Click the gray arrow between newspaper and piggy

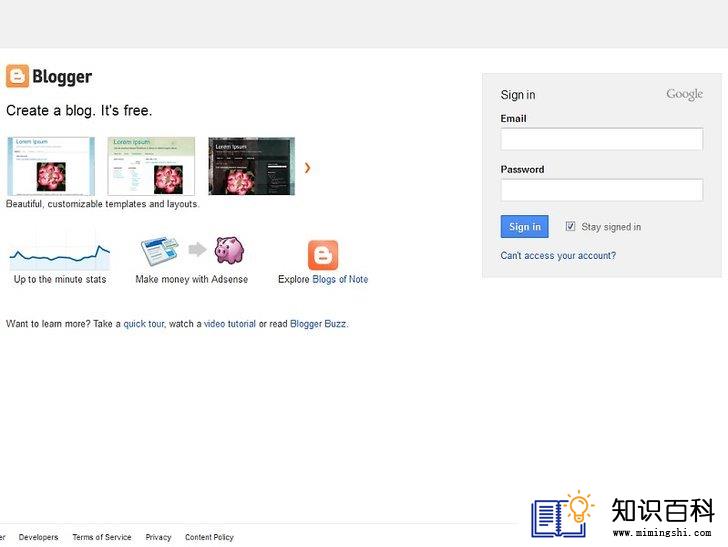[x=197, y=249]
